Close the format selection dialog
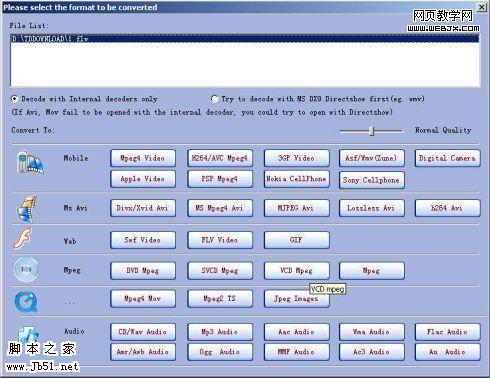490x378 pixels. point(482,7)
